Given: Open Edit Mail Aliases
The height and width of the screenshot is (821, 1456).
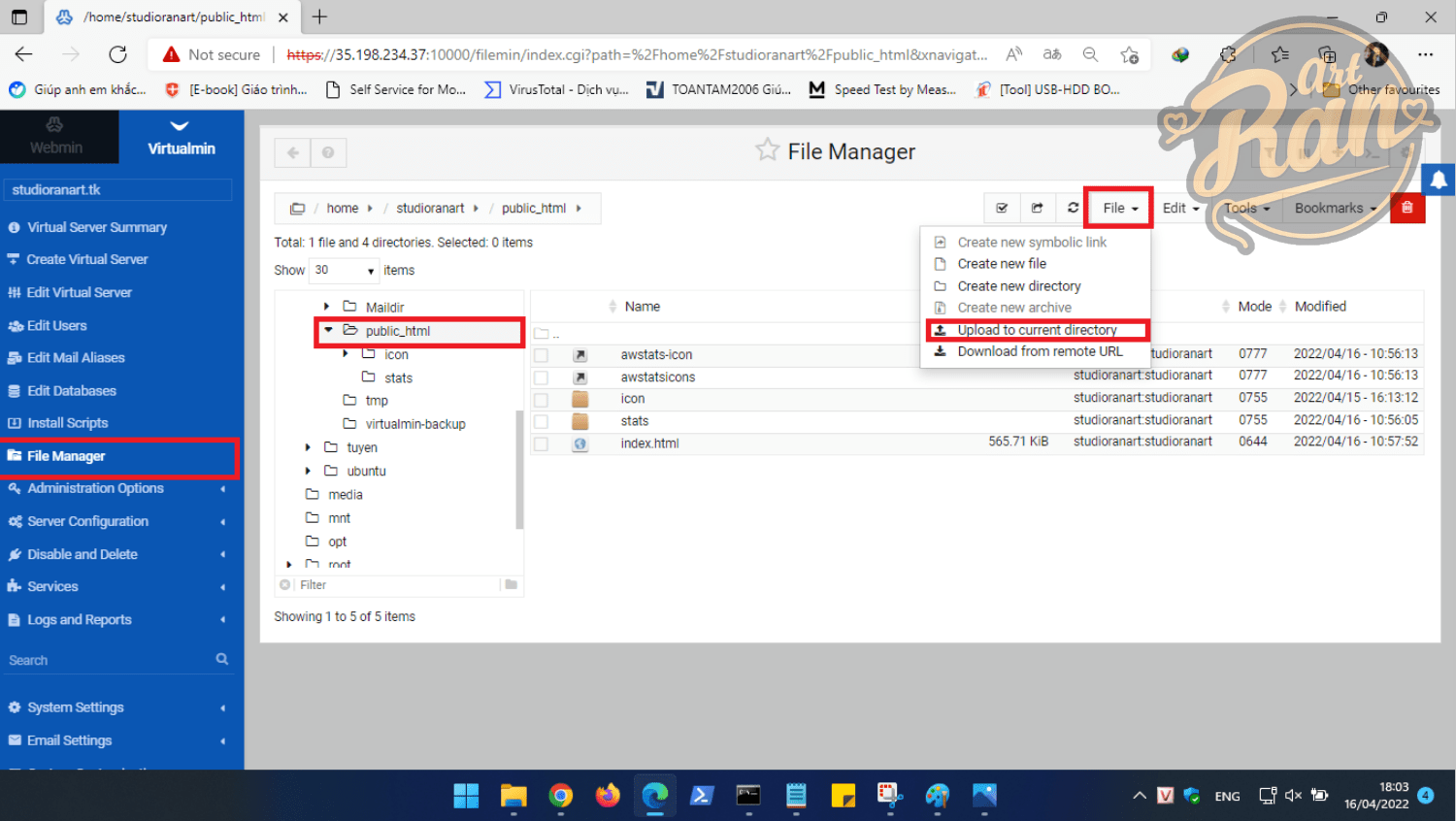Looking at the screenshot, I should 76,357.
